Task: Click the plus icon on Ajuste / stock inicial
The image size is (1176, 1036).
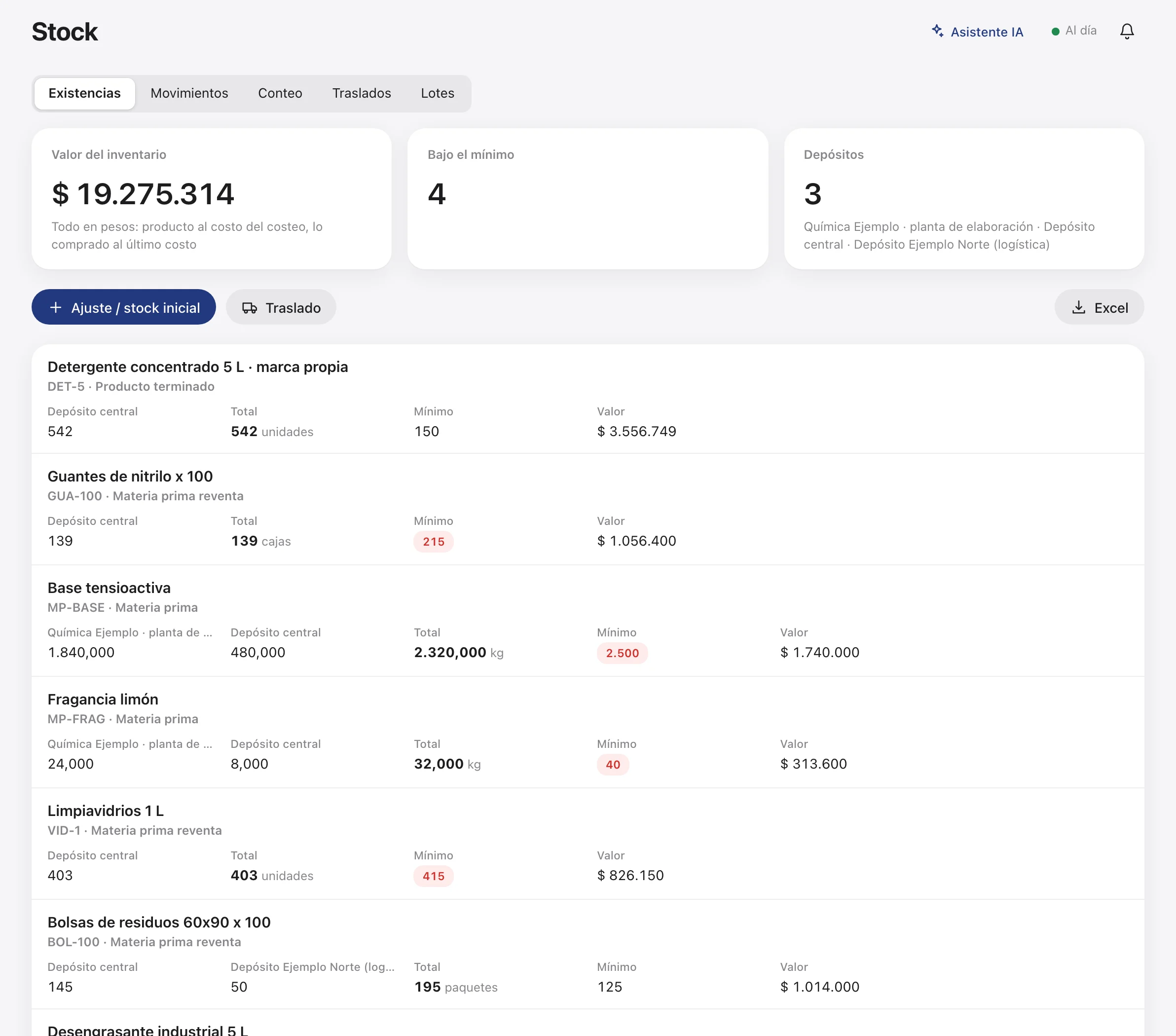Action: point(56,308)
